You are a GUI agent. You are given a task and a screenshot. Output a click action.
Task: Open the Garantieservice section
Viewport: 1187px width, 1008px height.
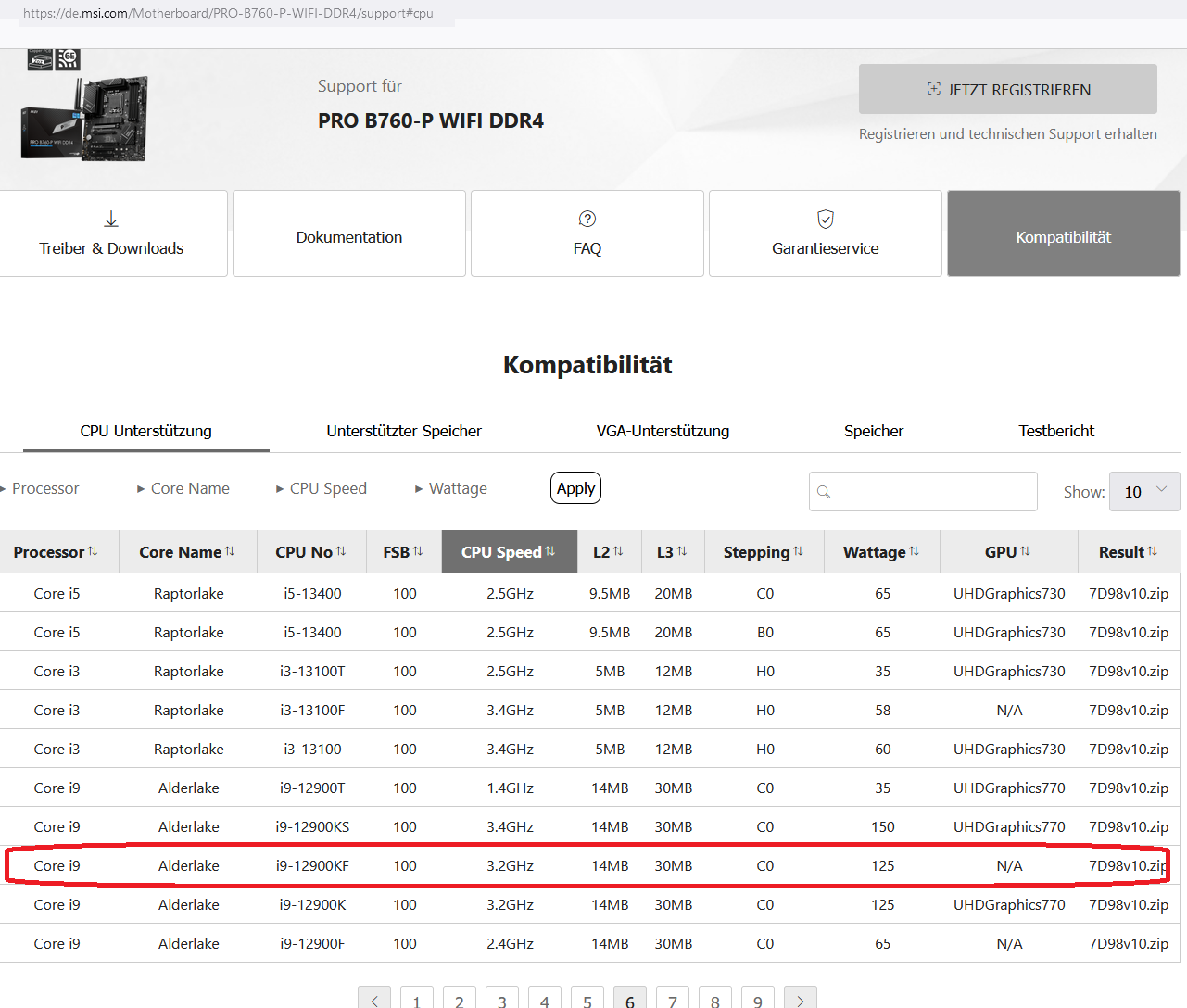click(x=826, y=233)
